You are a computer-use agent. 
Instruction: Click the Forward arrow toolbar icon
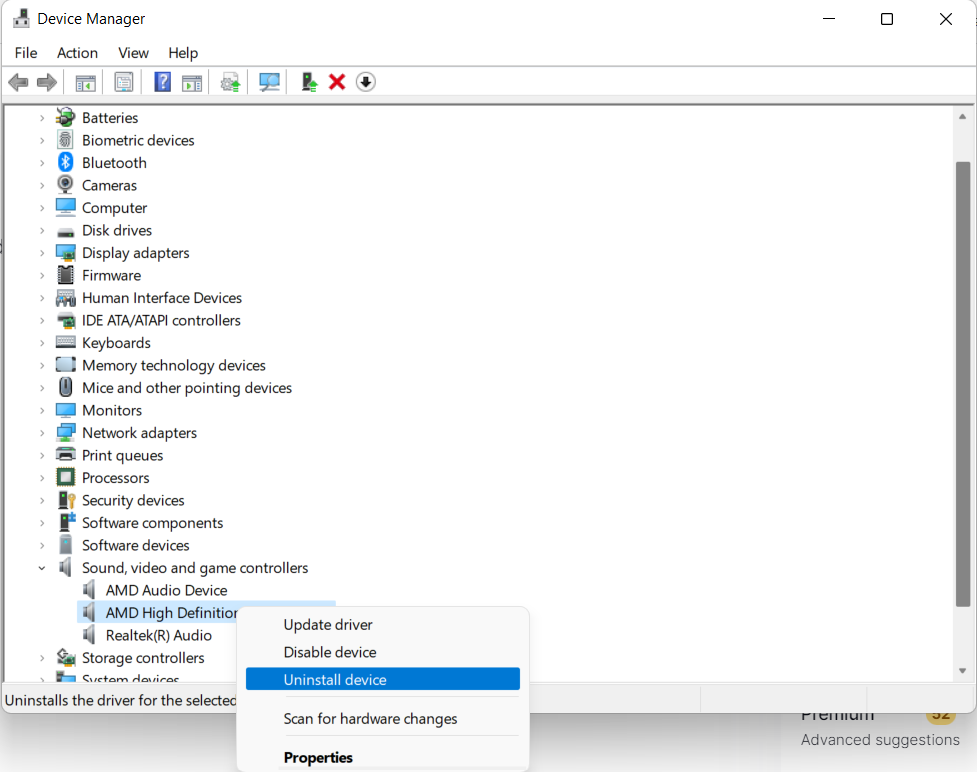pos(47,82)
